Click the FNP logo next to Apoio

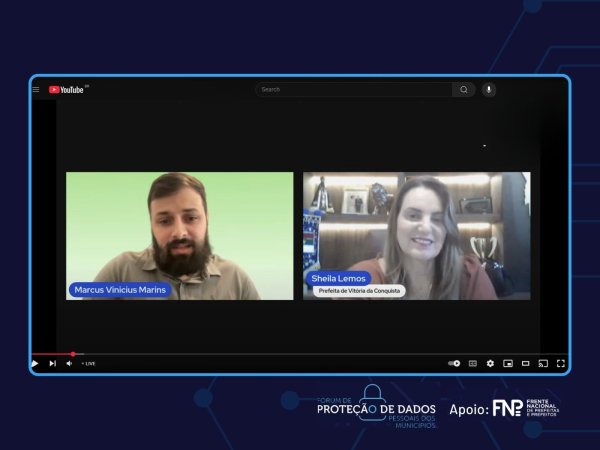(507, 408)
